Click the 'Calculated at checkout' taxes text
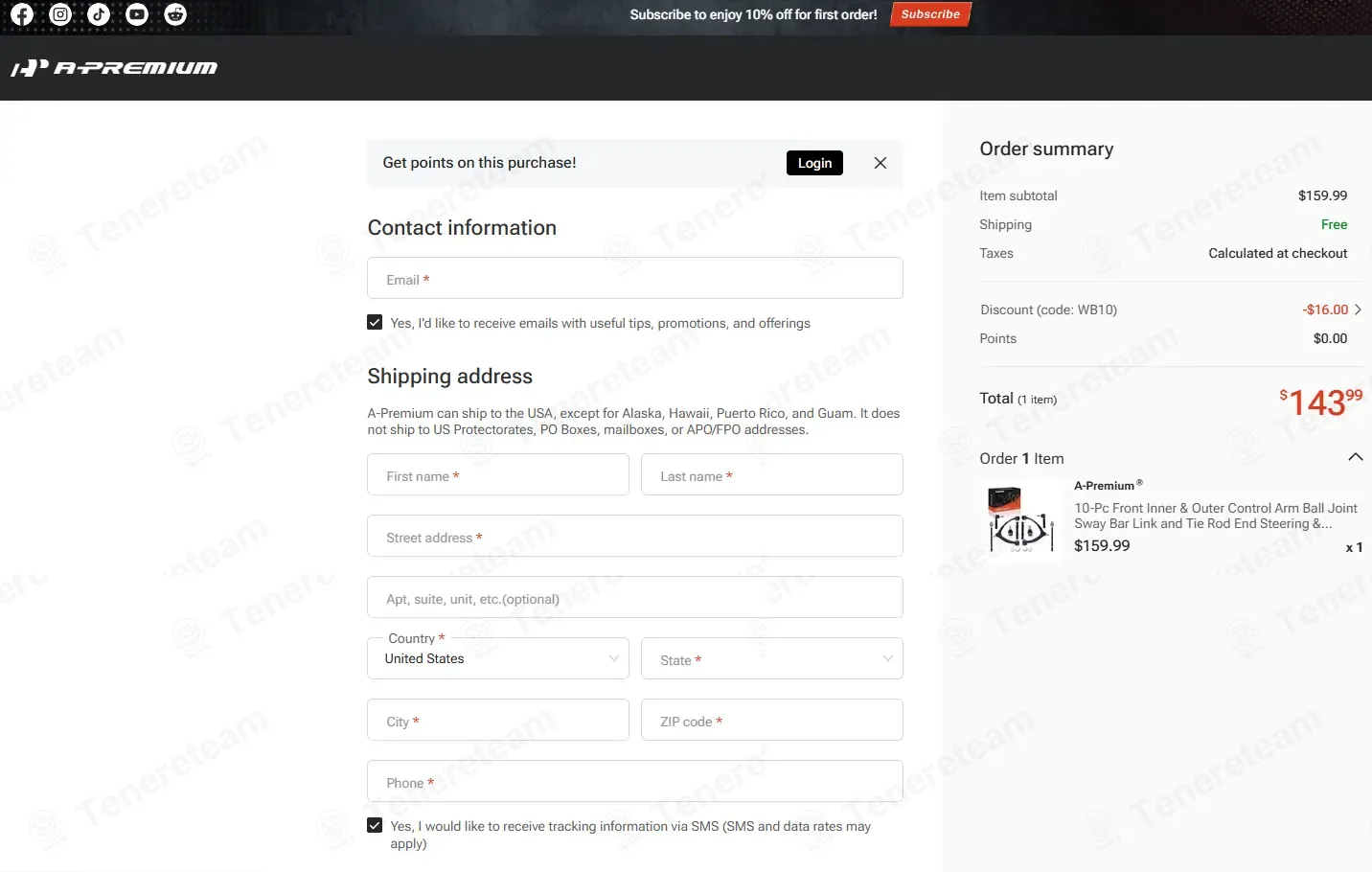1372x872 pixels. coord(1278,253)
